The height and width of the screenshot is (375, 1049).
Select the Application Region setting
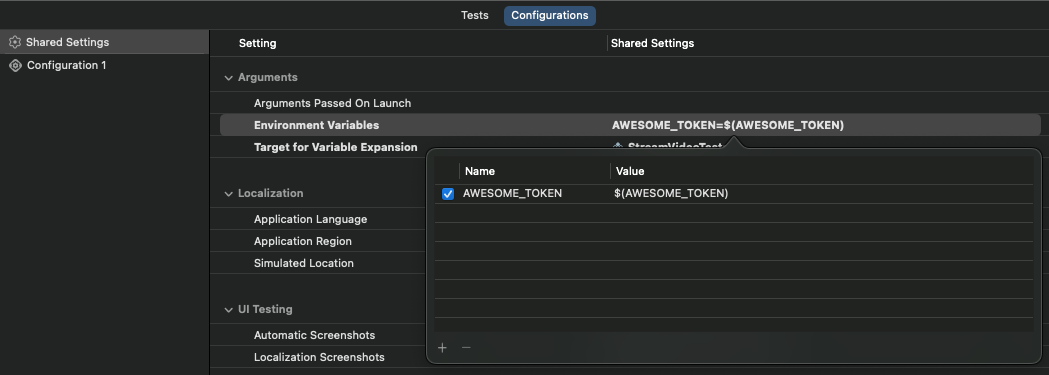[302, 241]
